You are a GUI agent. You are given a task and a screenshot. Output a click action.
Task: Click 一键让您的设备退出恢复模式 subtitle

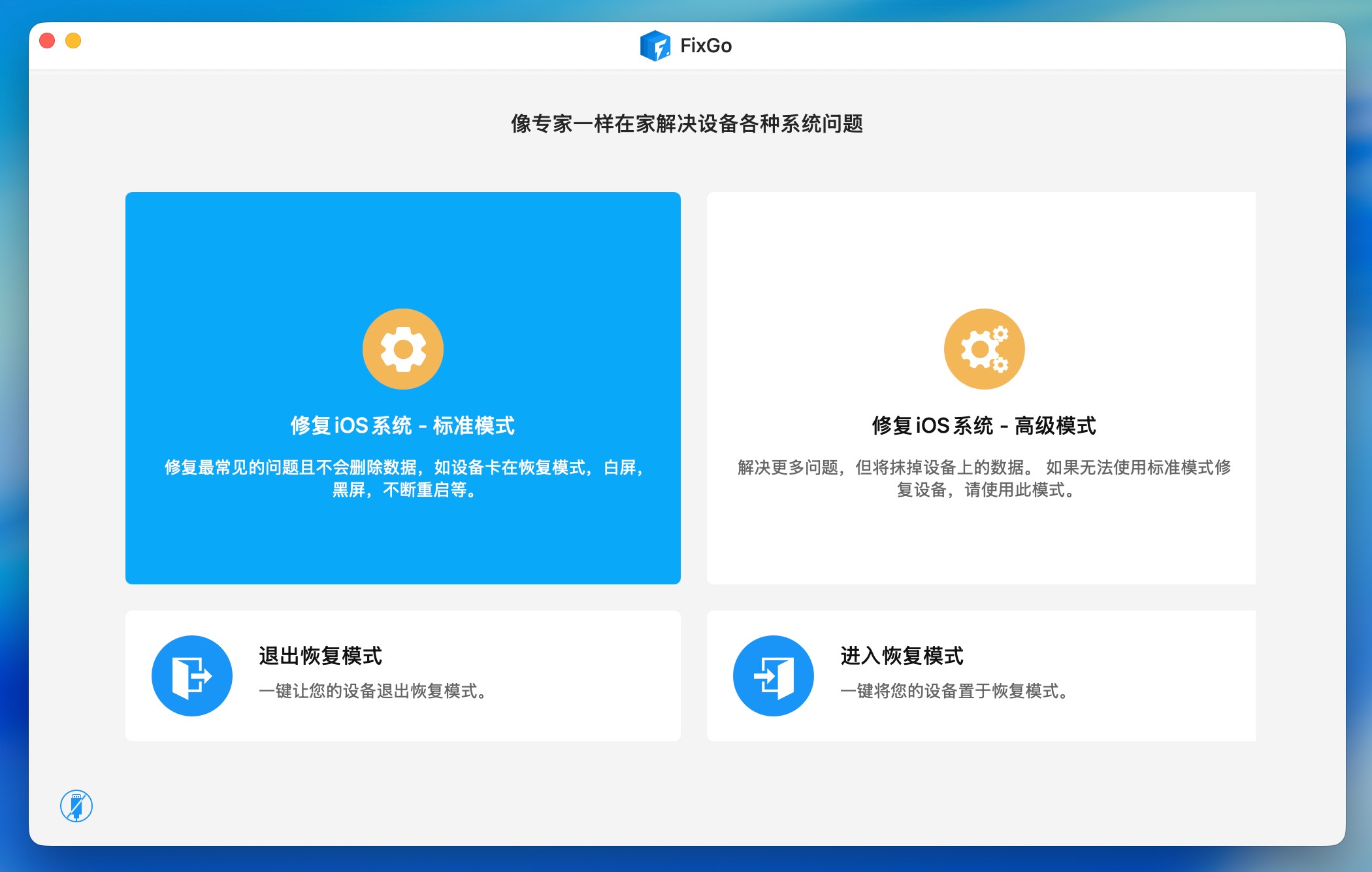click(372, 691)
